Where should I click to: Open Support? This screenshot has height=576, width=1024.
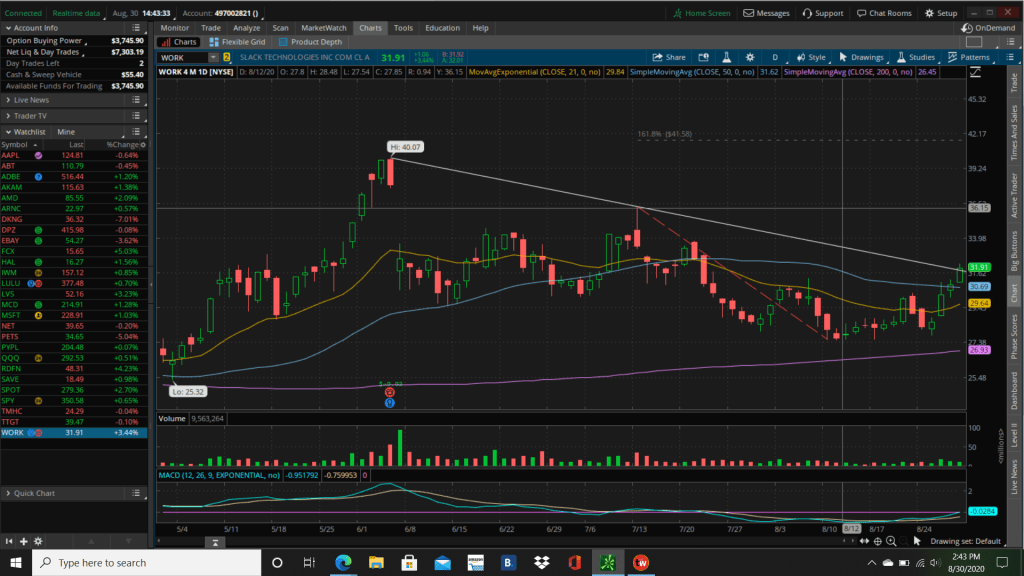pos(822,13)
